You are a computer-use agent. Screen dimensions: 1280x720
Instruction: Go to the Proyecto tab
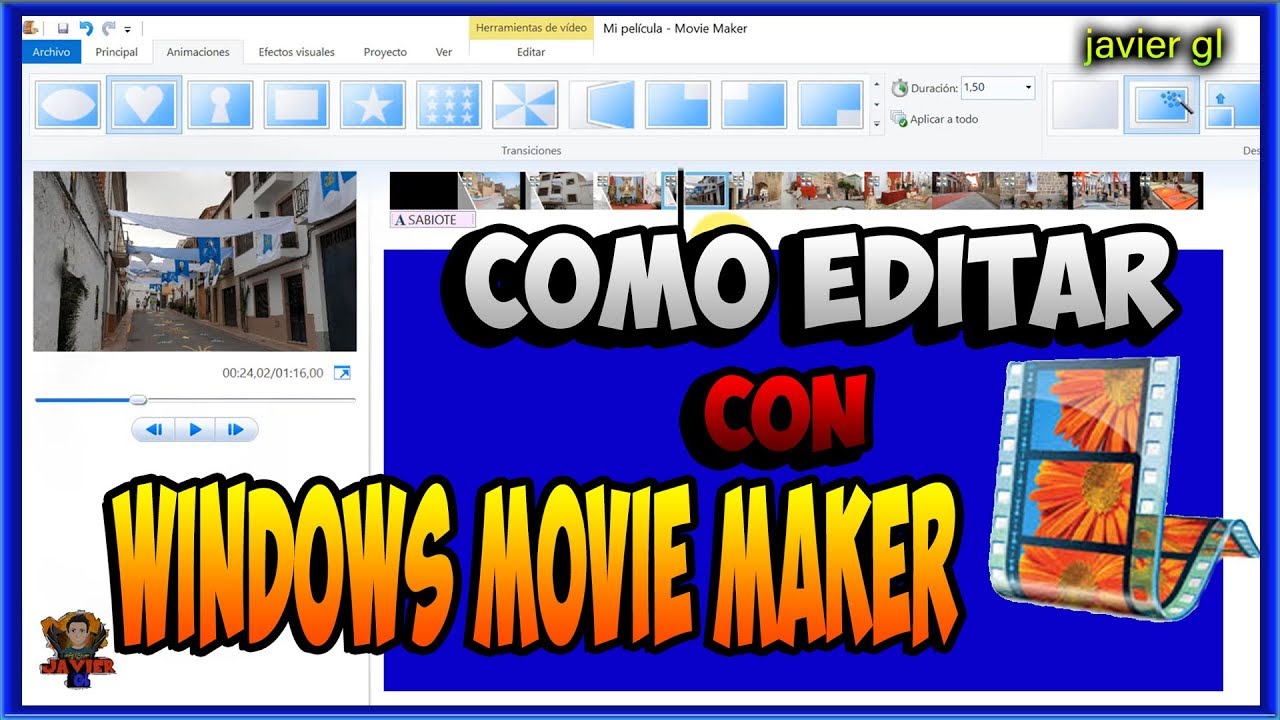(385, 52)
